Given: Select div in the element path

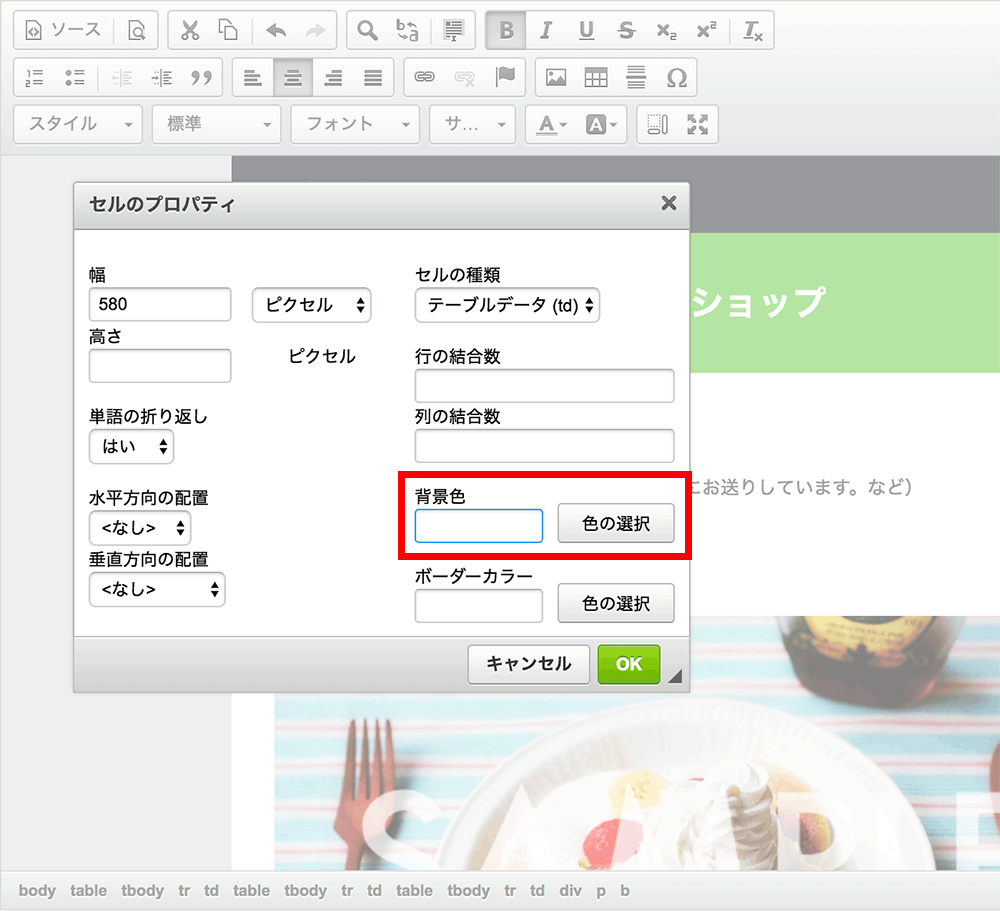Looking at the screenshot, I should pos(570,890).
